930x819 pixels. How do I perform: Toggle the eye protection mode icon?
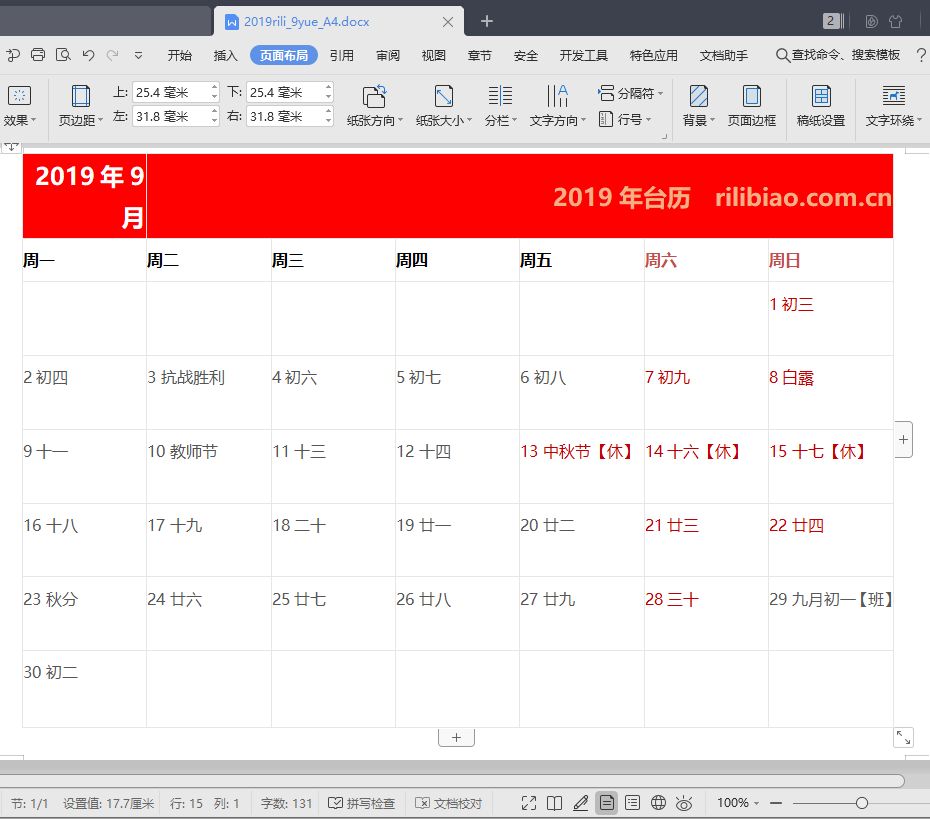684,804
